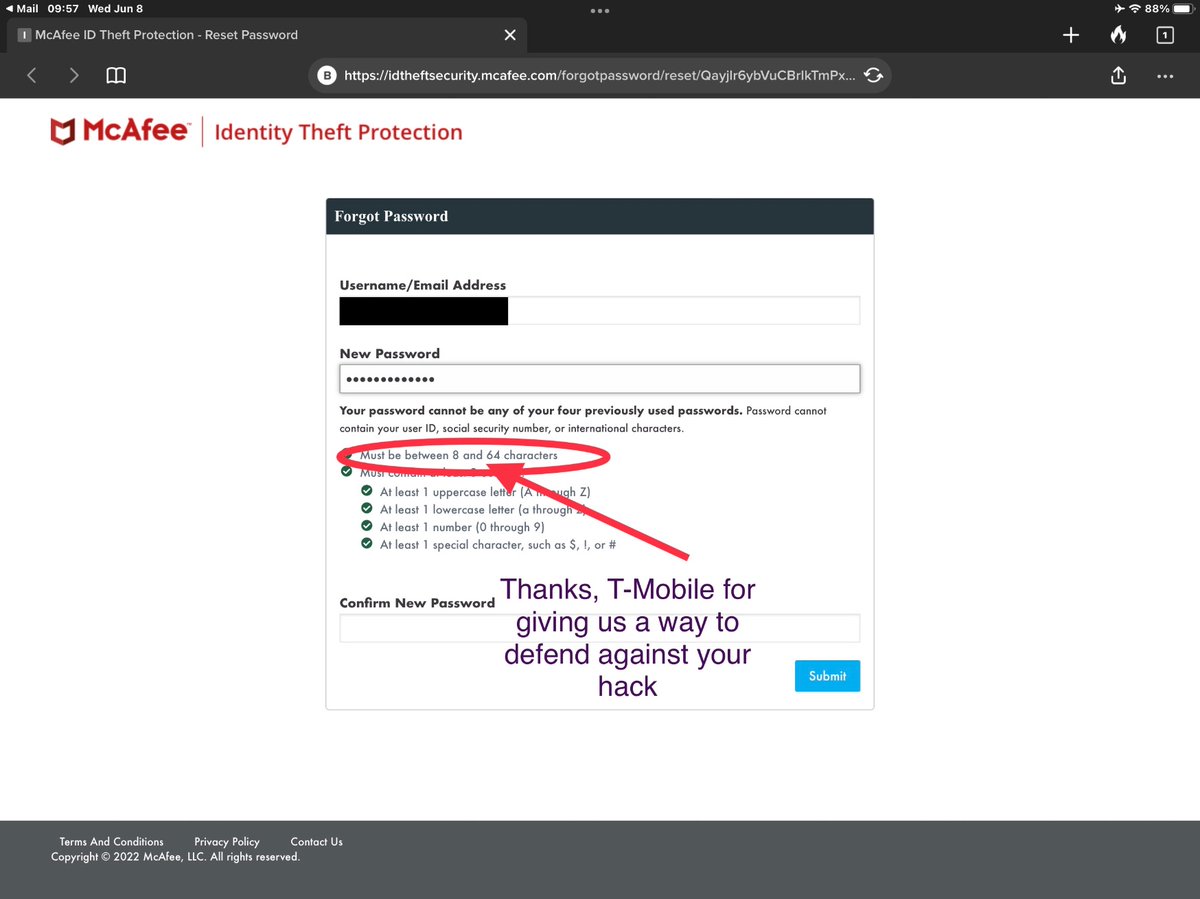Open the three-dot browser menu
The image size is (1200, 899).
pos(1165,75)
